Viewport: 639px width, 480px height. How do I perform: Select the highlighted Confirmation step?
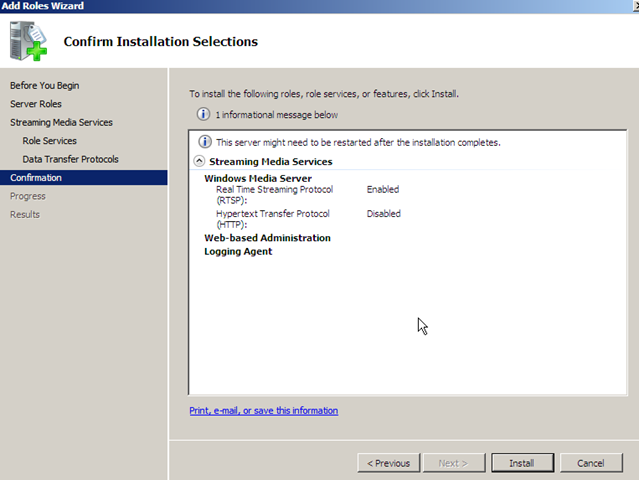click(84, 178)
